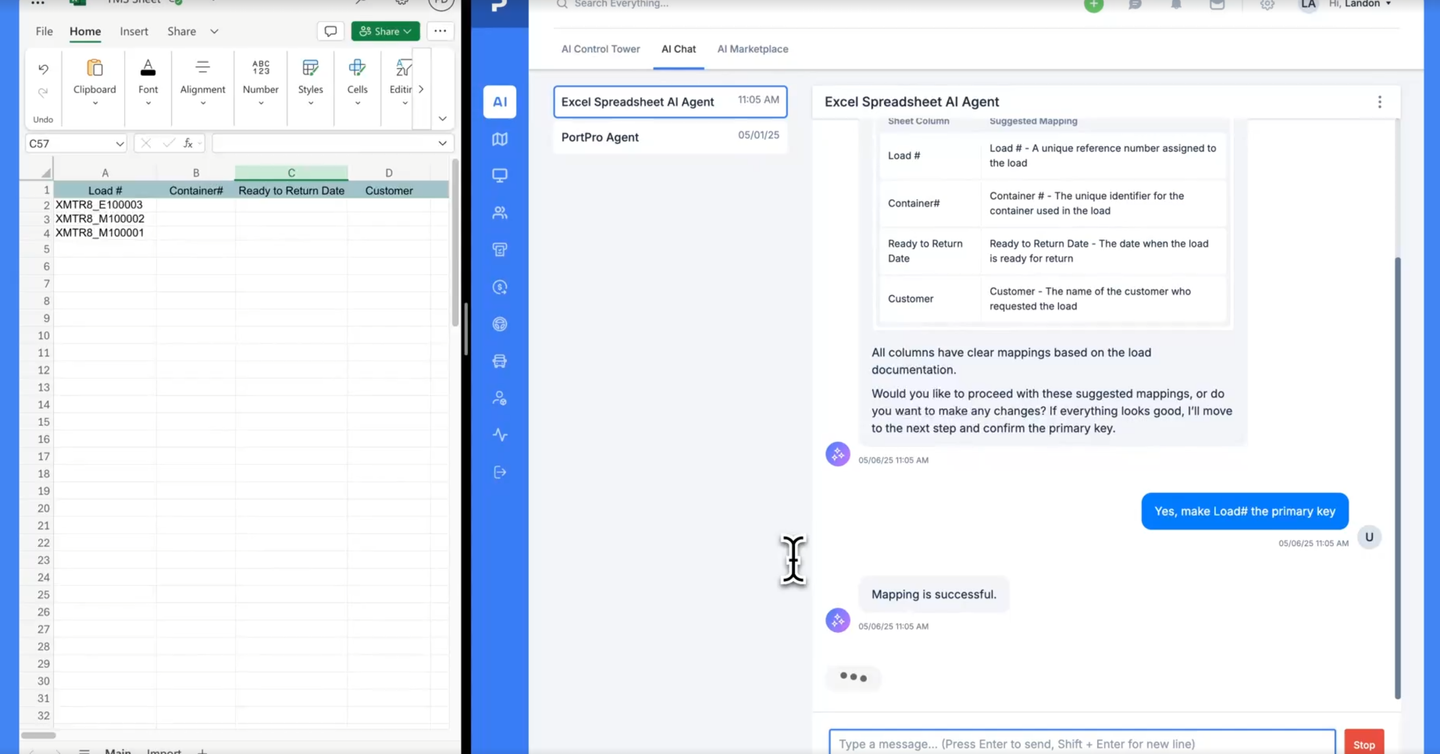Viewport: 1440px width, 754px height.
Task: Open the settings gear in PortPro header
Action: pos(1267,5)
